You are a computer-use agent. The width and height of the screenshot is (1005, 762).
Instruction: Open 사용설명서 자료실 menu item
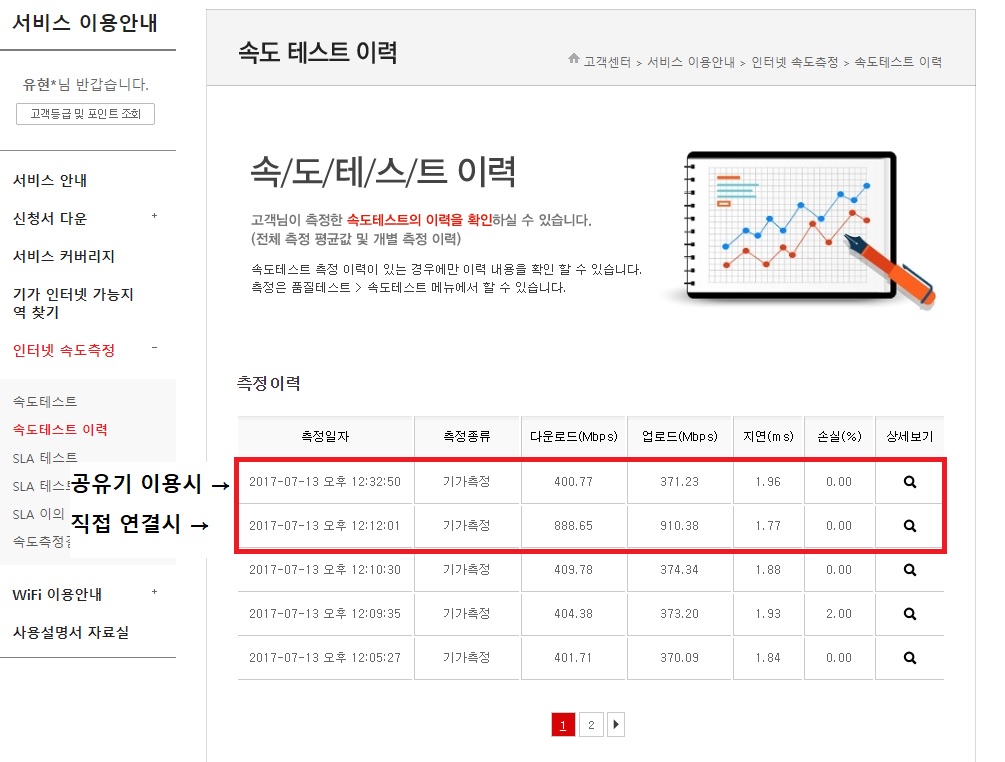point(71,633)
